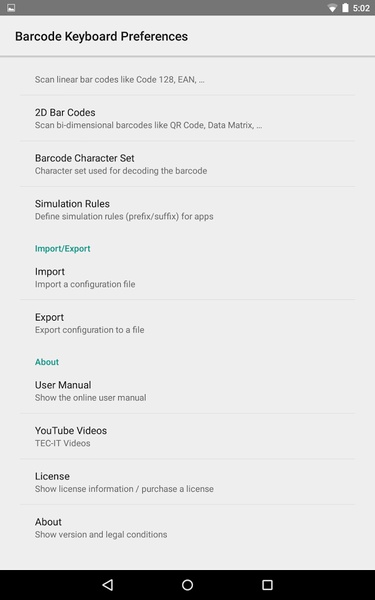Viewport: 375px width, 600px height.
Task: Open License information item
Action: point(188,482)
